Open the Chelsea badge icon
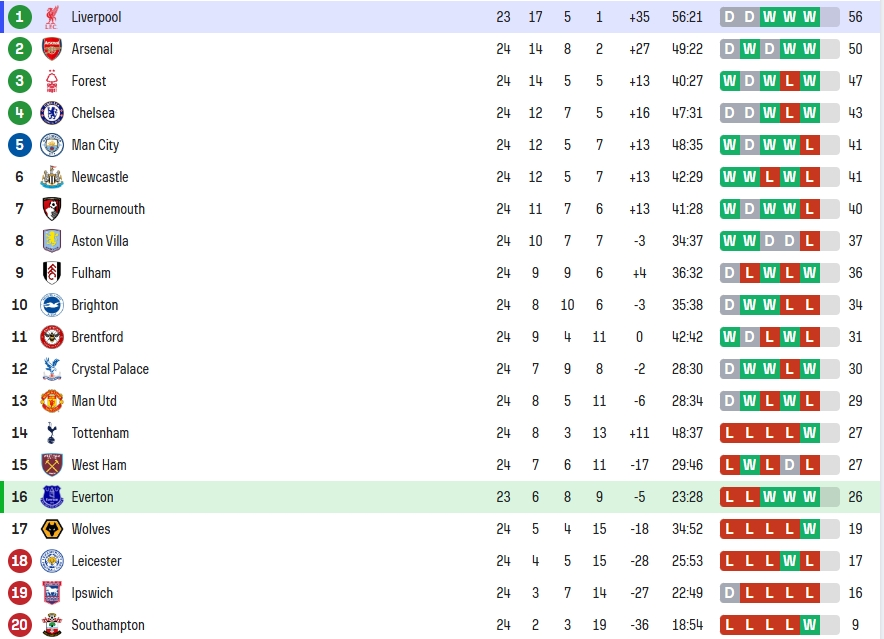The width and height of the screenshot is (884, 639). click(x=52, y=113)
